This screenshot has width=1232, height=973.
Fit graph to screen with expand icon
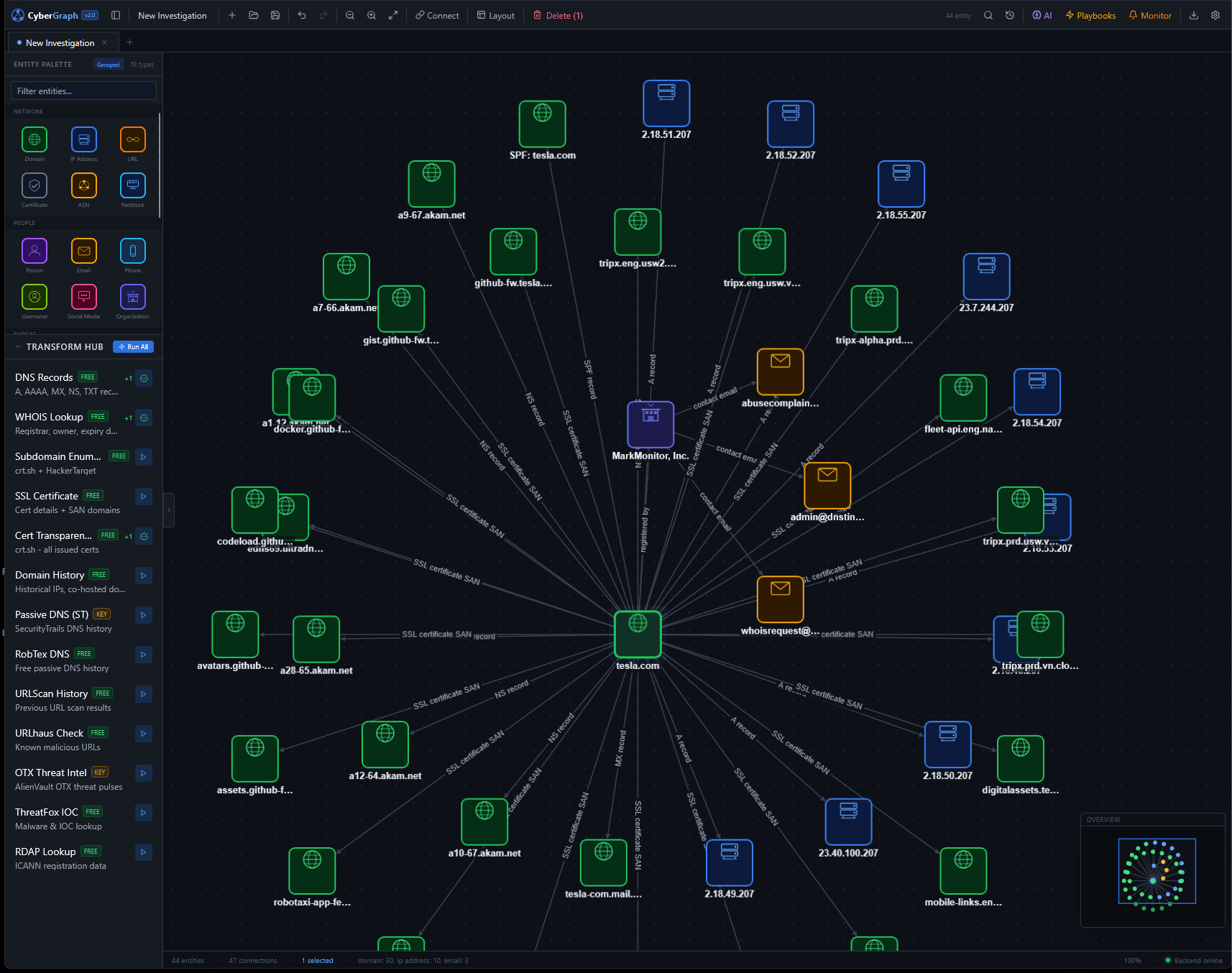(x=393, y=15)
